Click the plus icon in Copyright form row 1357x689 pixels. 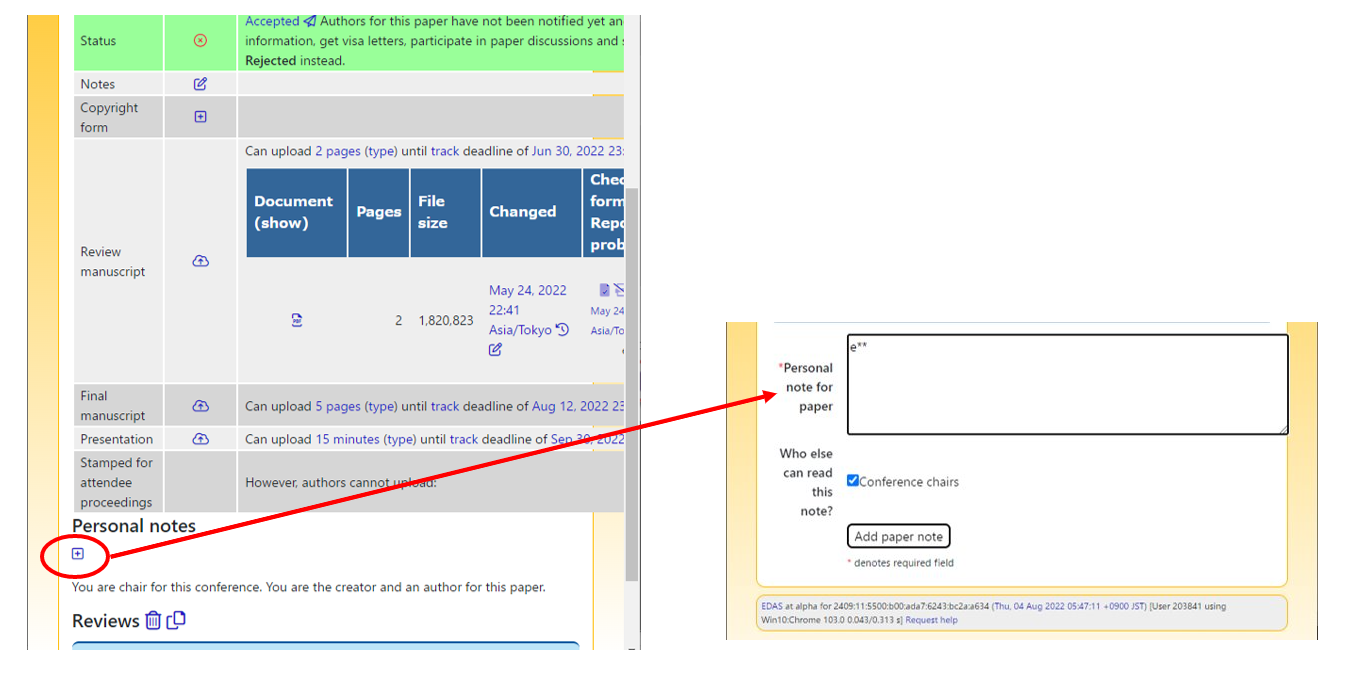200,117
